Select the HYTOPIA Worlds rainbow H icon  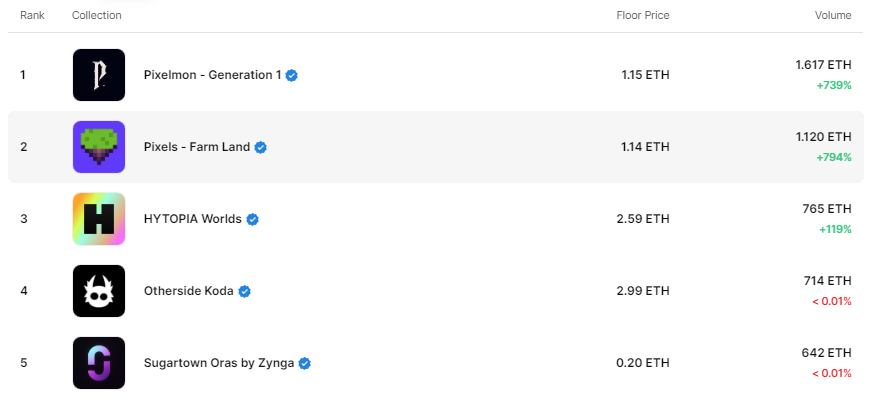click(x=99, y=219)
